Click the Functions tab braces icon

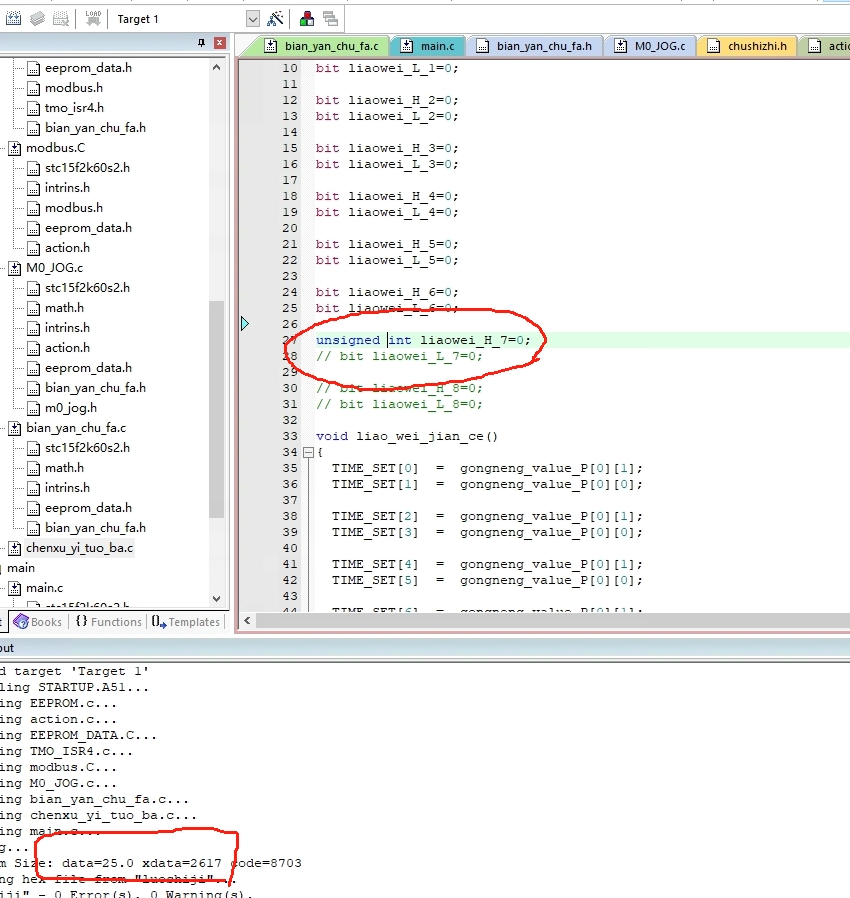82,621
